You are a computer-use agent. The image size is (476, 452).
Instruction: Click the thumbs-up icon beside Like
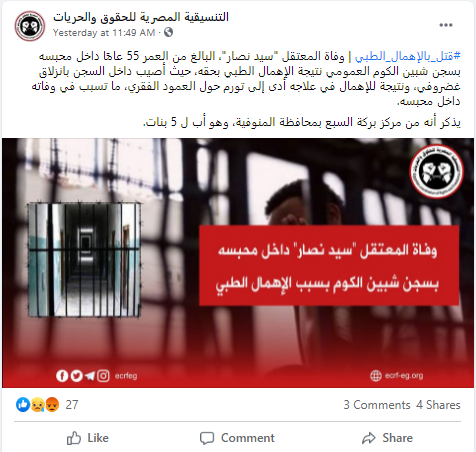pos(74,438)
